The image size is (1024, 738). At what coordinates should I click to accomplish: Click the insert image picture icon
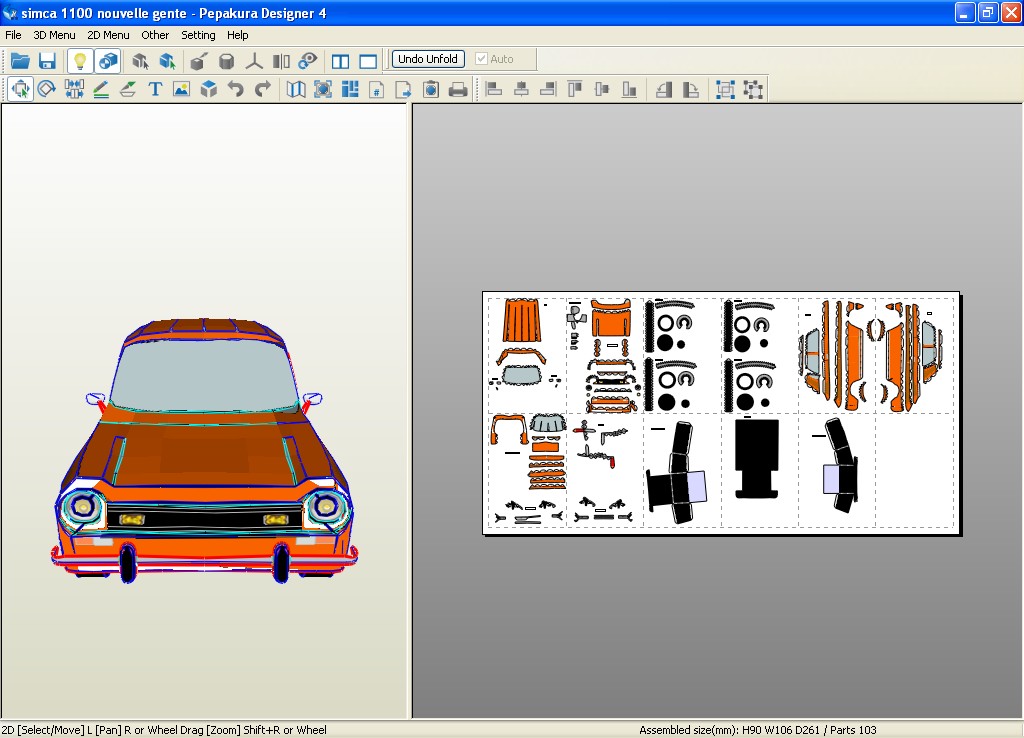[x=181, y=89]
